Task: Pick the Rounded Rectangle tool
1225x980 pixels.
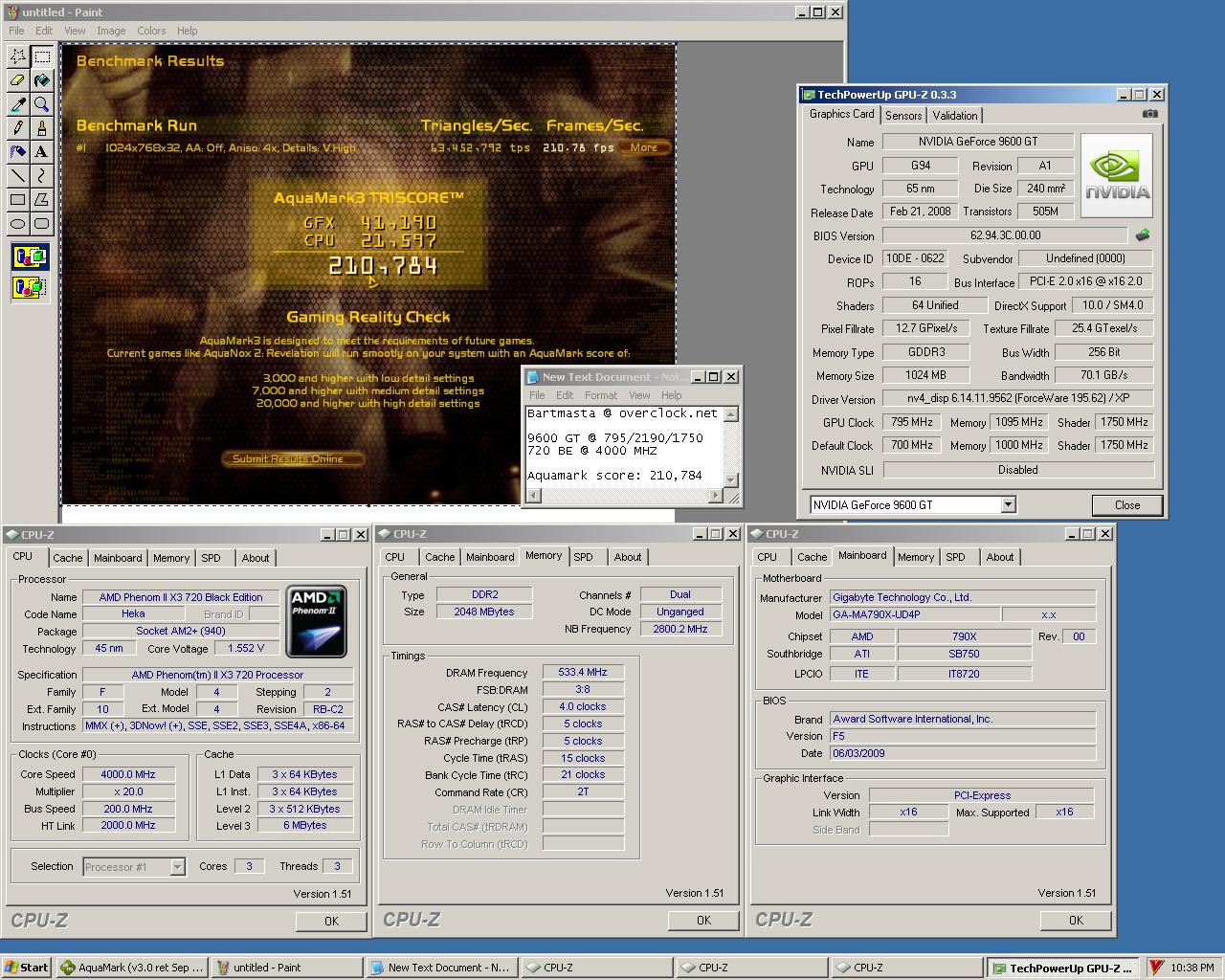Action: 41,224
